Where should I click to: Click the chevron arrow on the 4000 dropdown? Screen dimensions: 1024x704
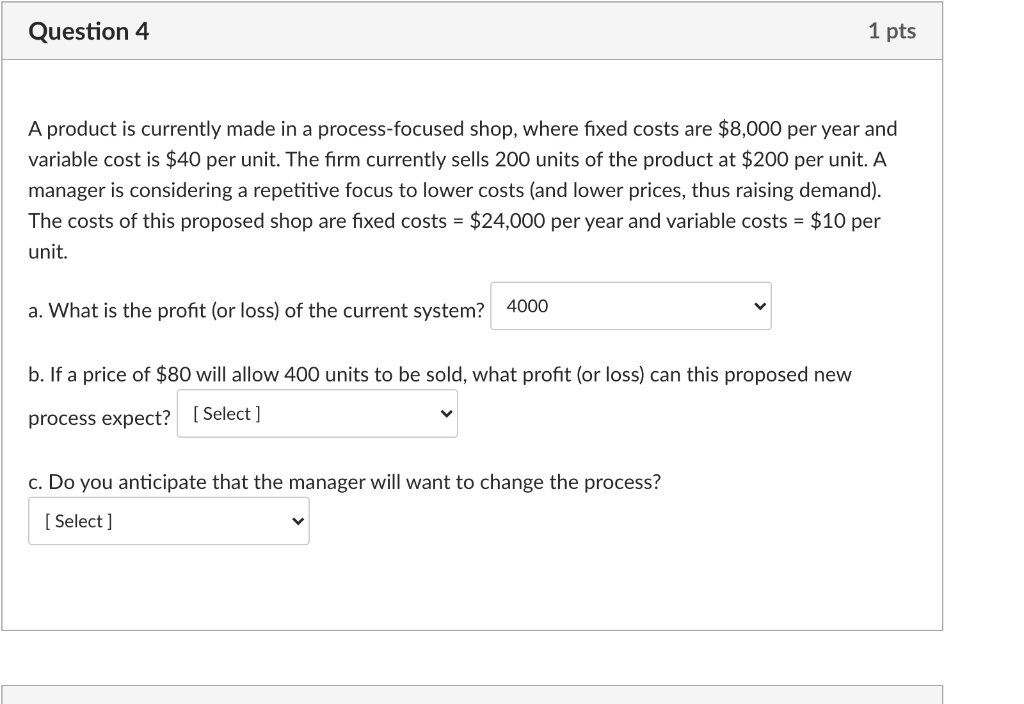coord(759,306)
